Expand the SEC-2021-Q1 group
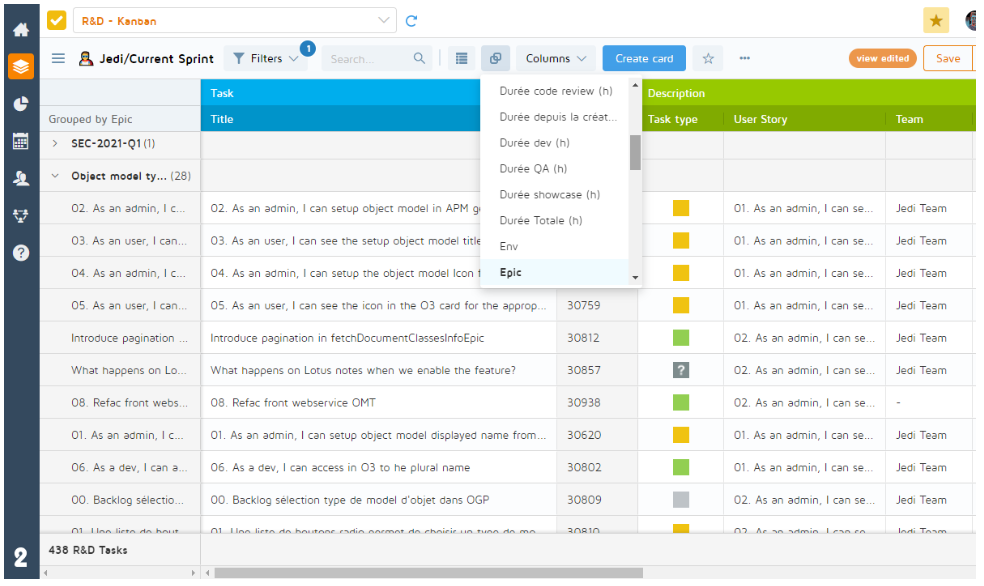This screenshot has width=984, height=586. [x=55, y=144]
